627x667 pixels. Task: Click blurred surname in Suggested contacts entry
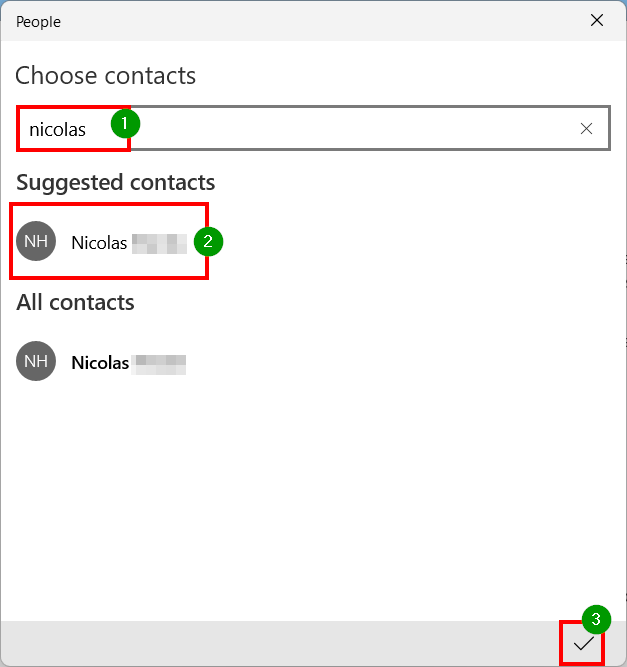(x=160, y=244)
